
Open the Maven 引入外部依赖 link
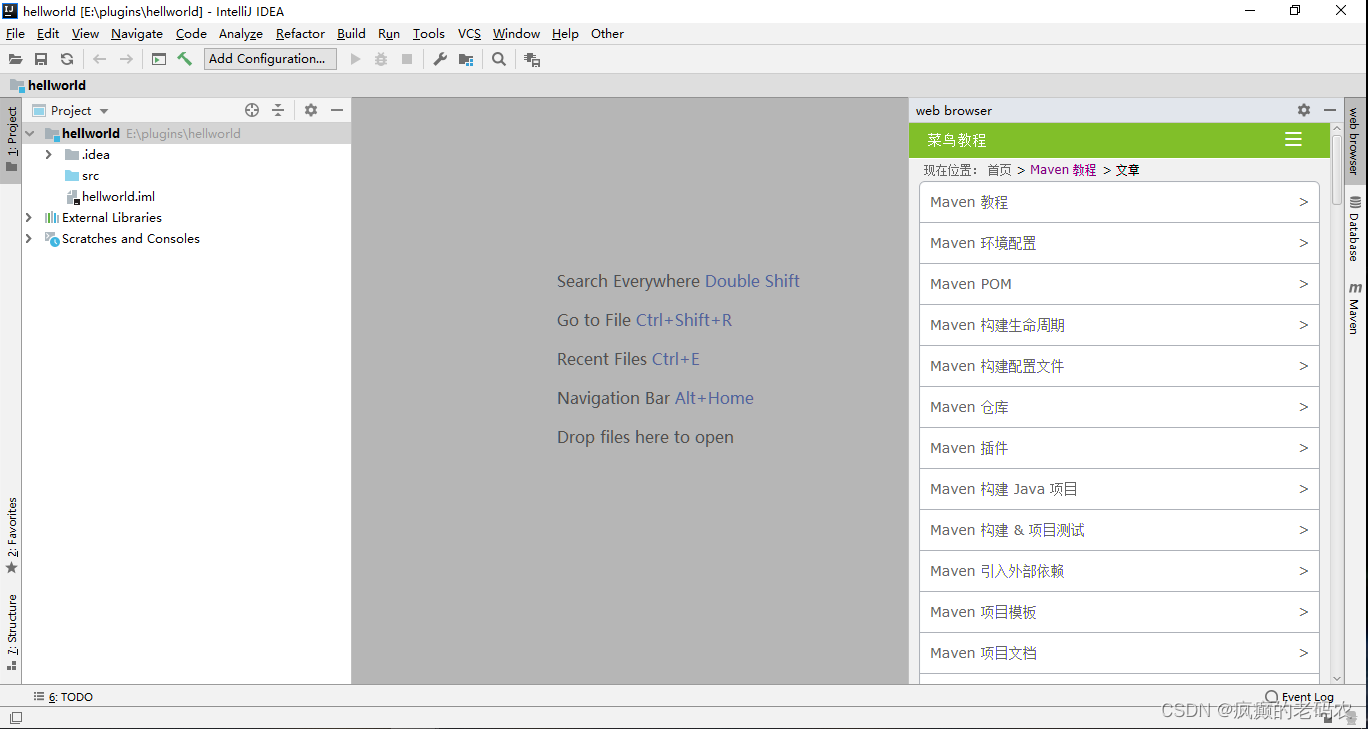pyautogui.click(x=997, y=571)
